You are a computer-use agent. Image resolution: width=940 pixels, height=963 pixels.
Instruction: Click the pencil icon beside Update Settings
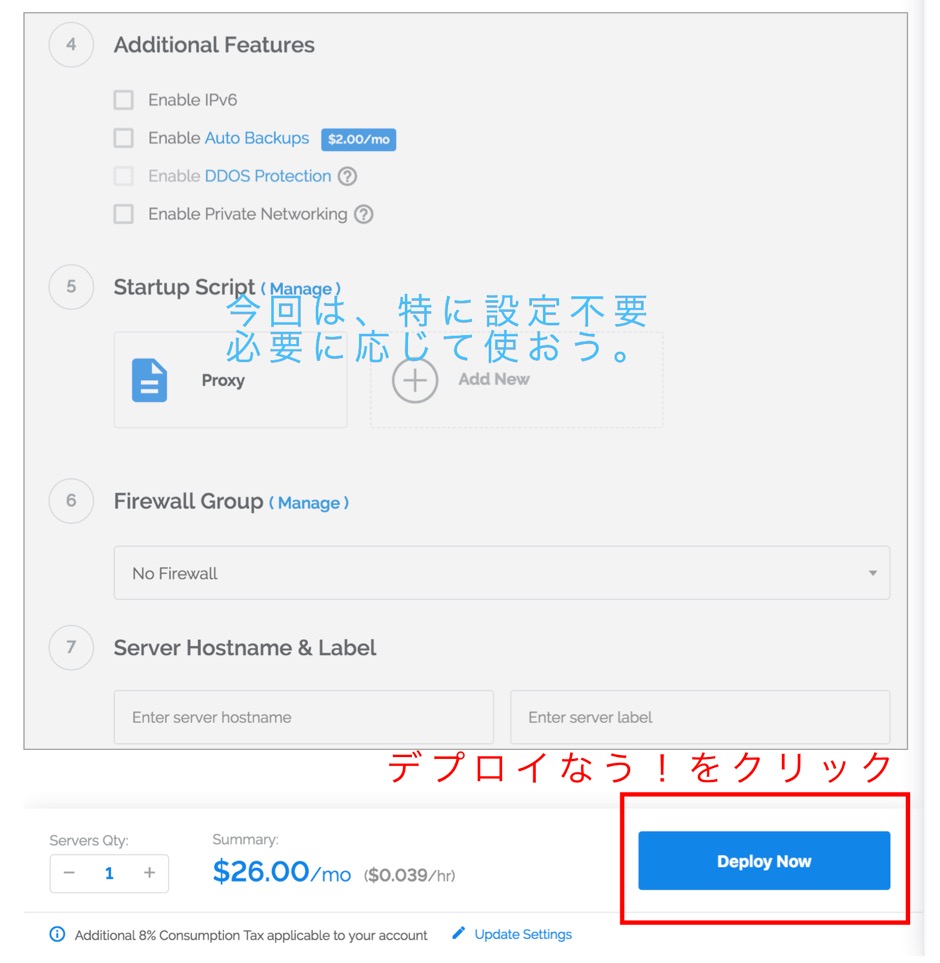coord(459,934)
